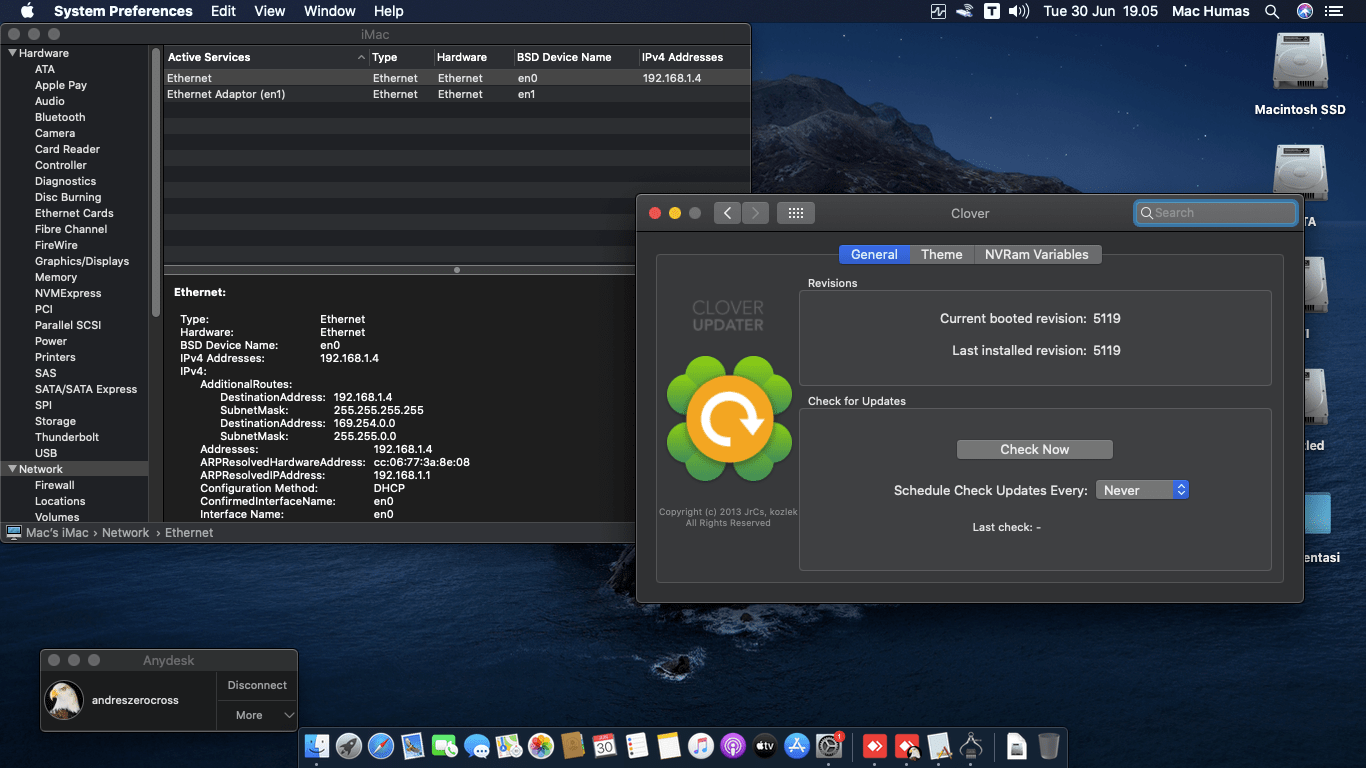Activate Siri from the menu bar

point(1305,11)
